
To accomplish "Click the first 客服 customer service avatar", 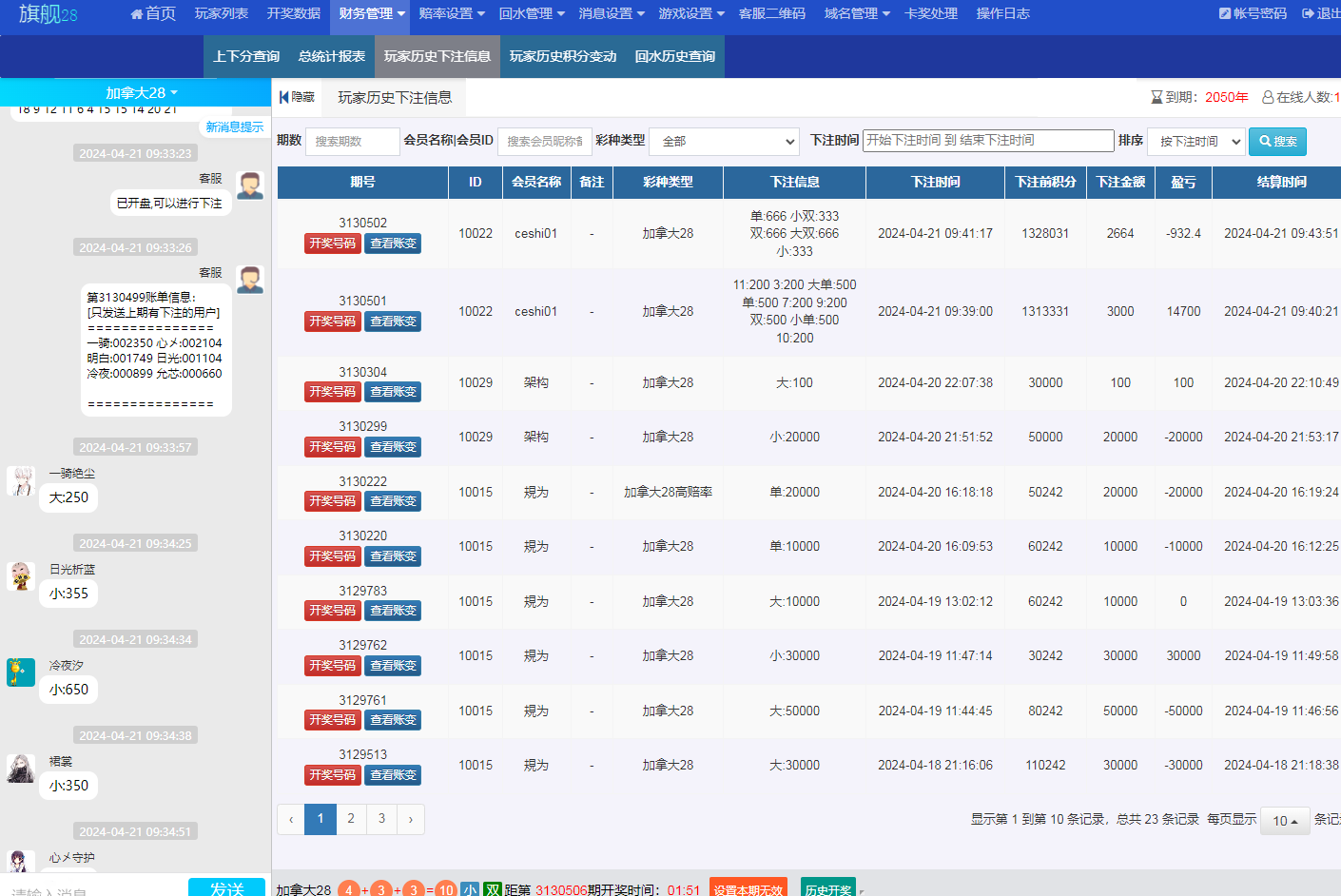I will 250,185.
